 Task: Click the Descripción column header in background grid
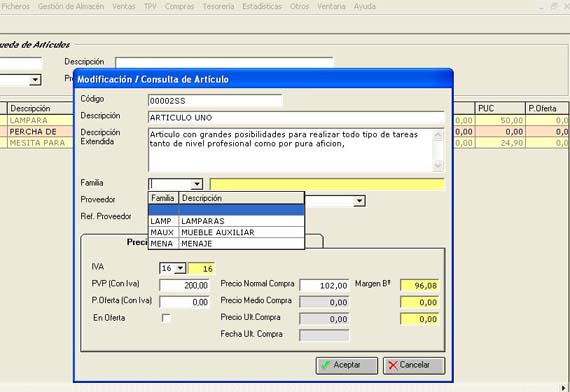coord(40,108)
